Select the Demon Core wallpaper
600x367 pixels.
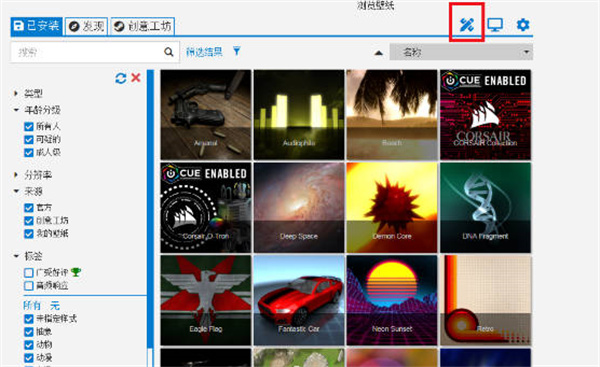tap(392, 207)
